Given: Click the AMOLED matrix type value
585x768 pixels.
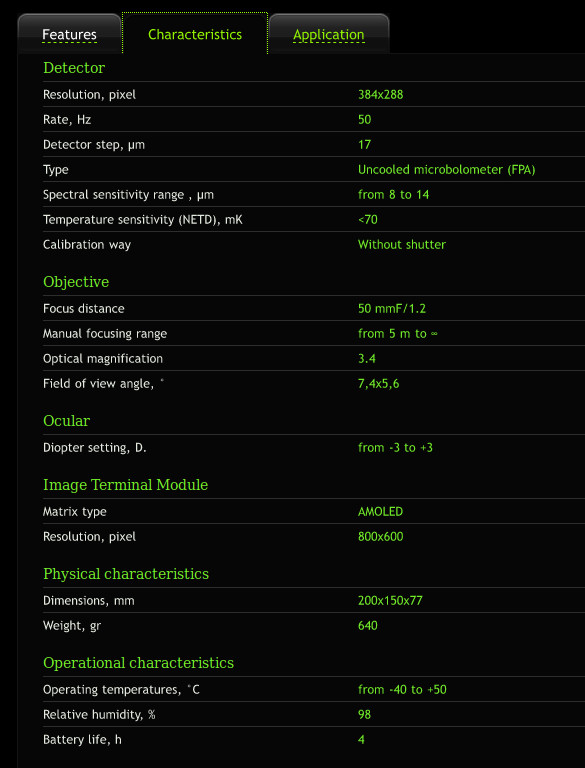Looking at the screenshot, I should coord(380,512).
